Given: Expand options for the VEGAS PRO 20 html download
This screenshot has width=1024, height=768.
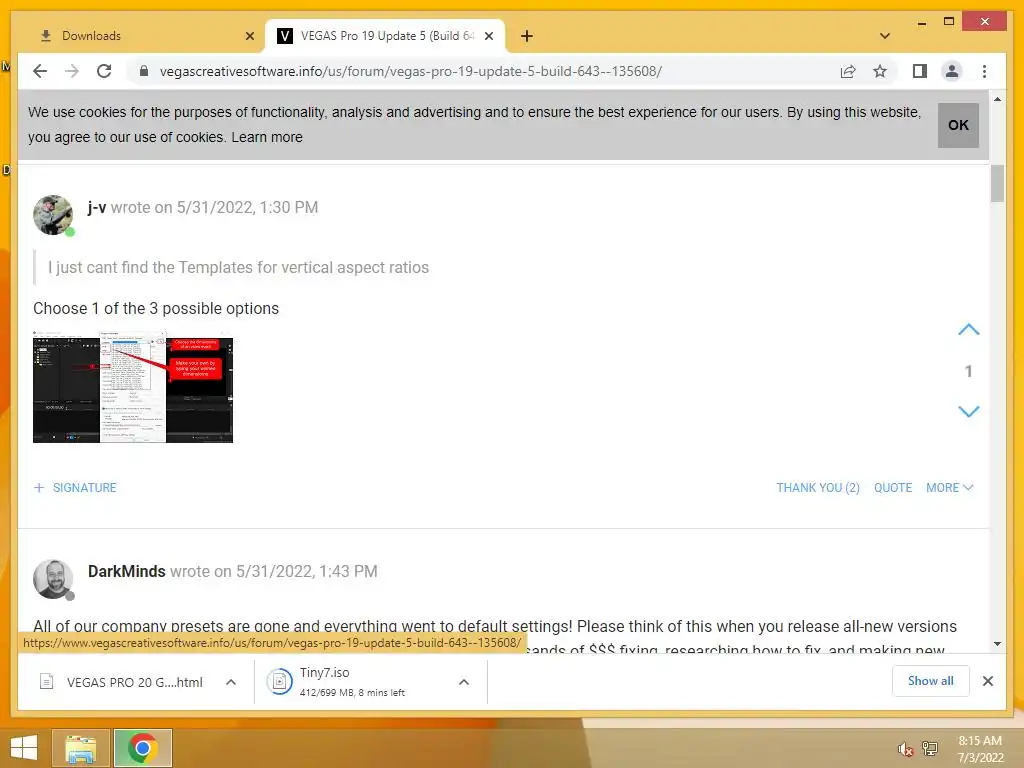Looking at the screenshot, I should [231, 682].
